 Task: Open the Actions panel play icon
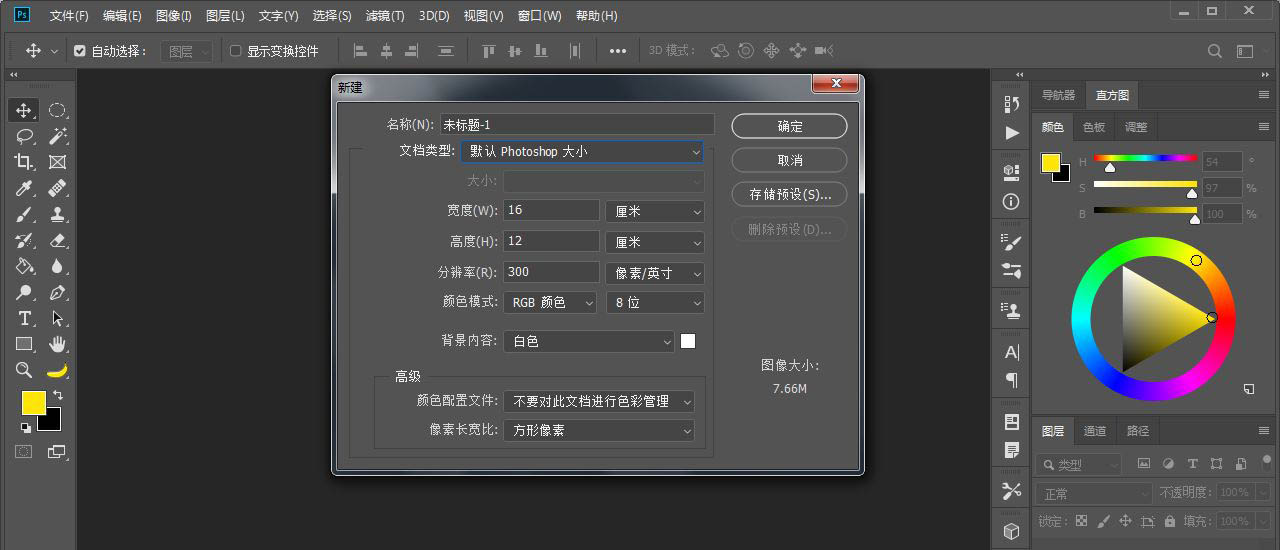pyautogui.click(x=1011, y=132)
